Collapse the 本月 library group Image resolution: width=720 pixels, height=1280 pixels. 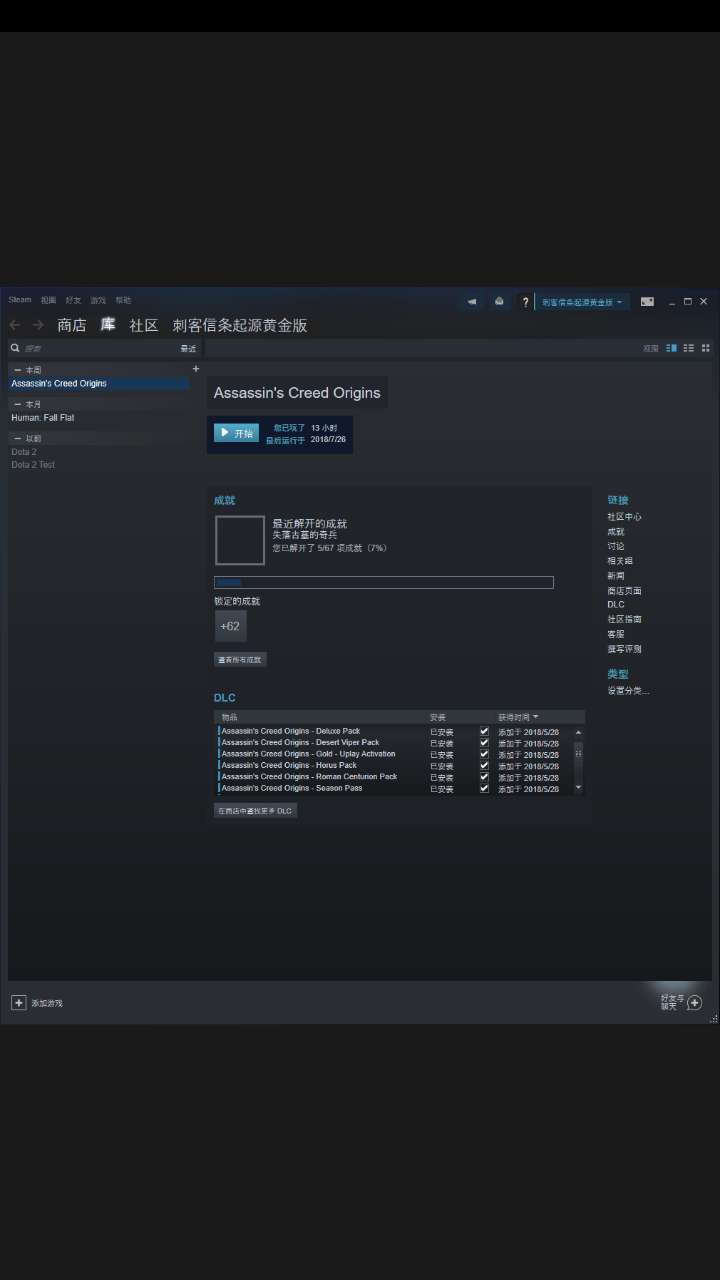coord(17,404)
